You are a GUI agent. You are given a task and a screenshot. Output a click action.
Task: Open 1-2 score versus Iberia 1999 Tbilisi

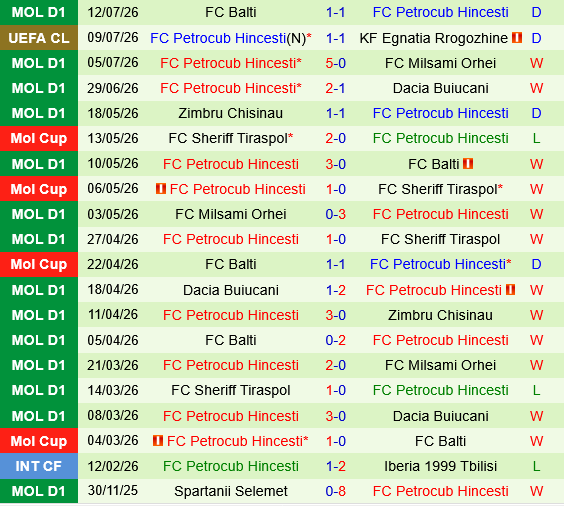336,466
